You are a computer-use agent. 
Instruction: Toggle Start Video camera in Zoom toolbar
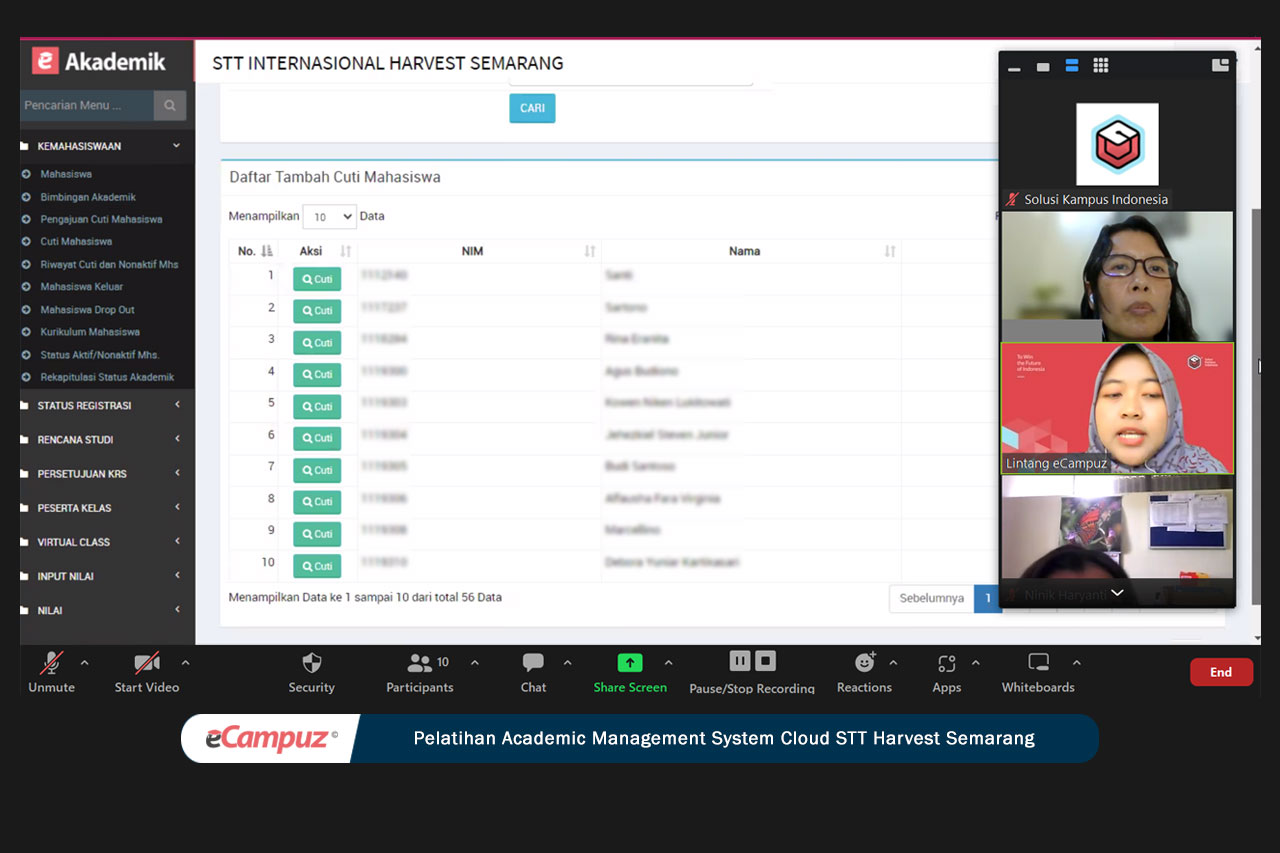(147, 663)
